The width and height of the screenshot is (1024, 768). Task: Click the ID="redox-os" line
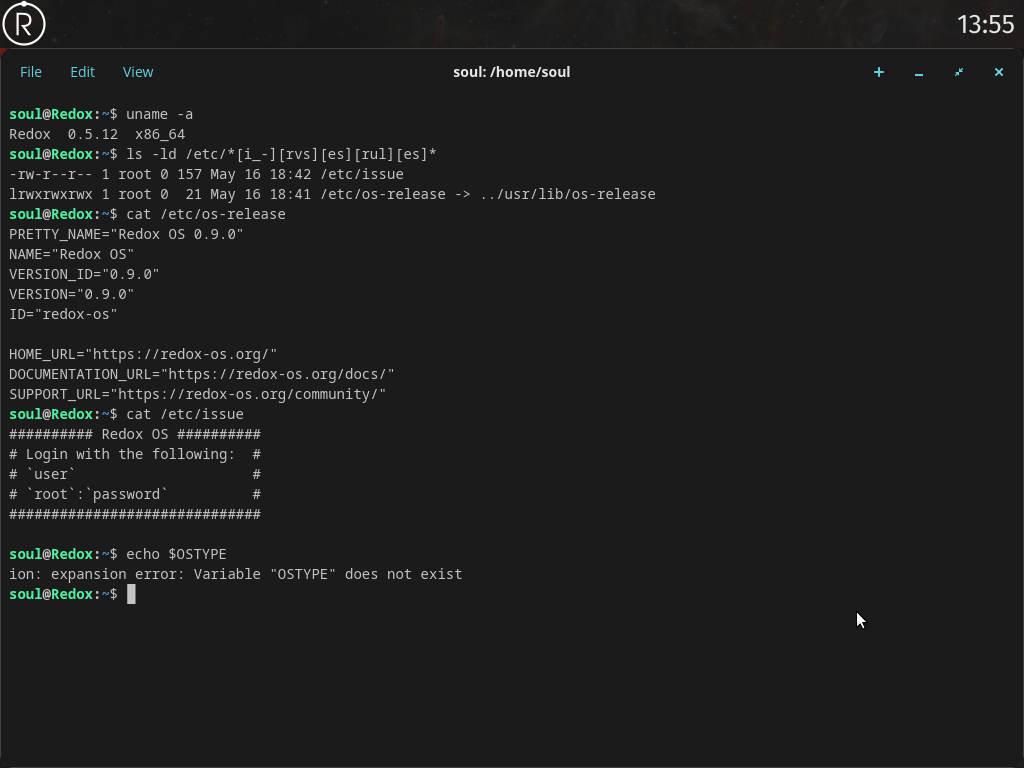63,314
